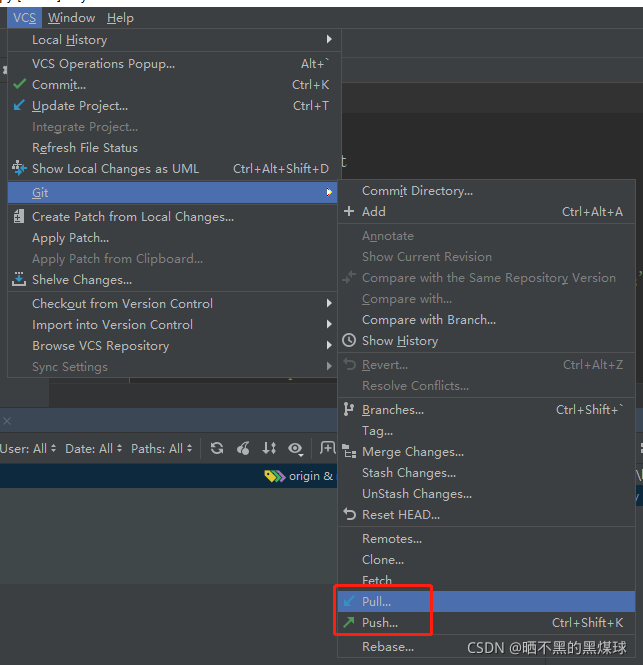643x665 pixels.
Task: Expand Import into Version Control submenu arrow
Action: pyautogui.click(x=329, y=324)
